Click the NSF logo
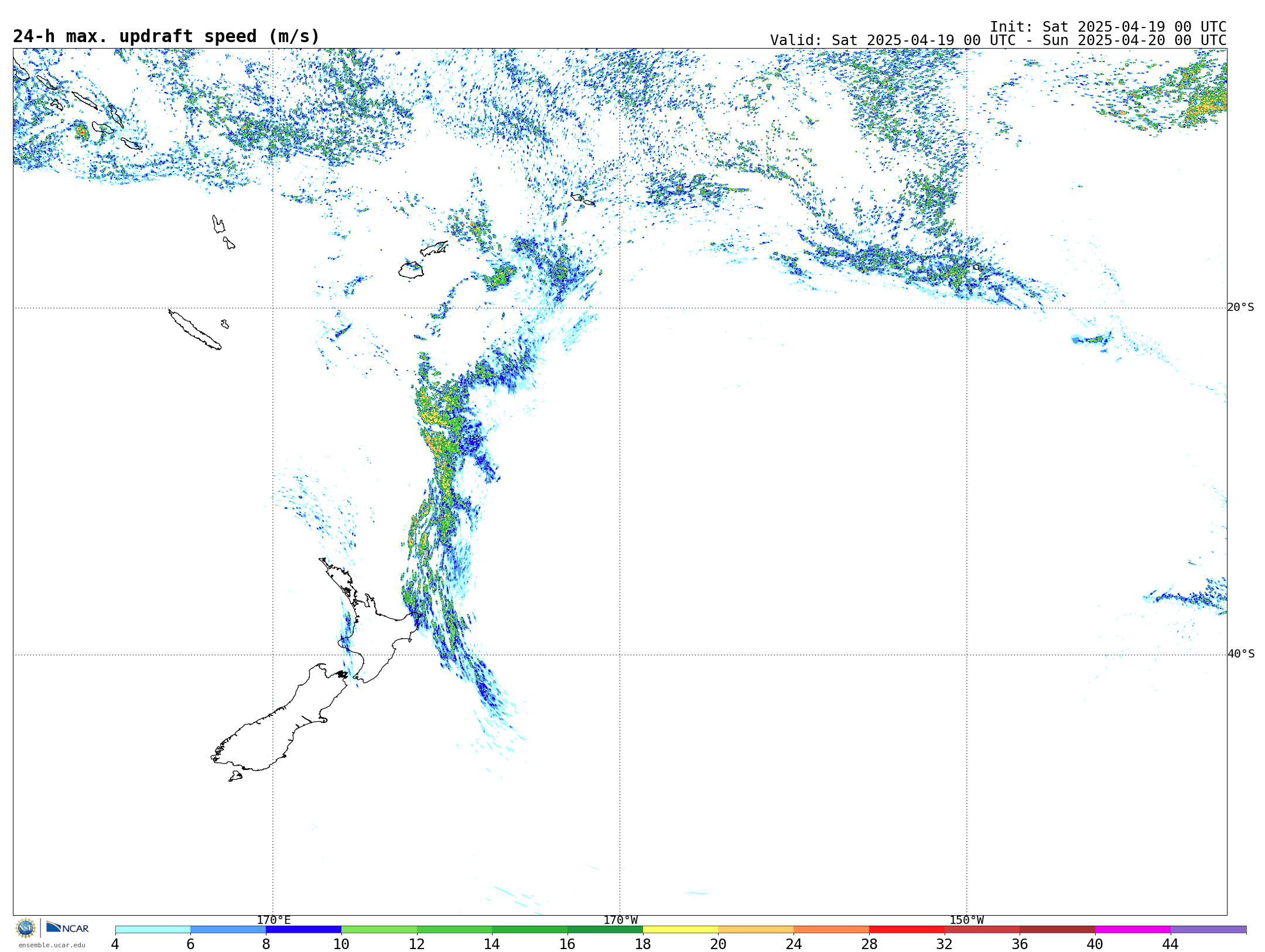 coord(26,928)
